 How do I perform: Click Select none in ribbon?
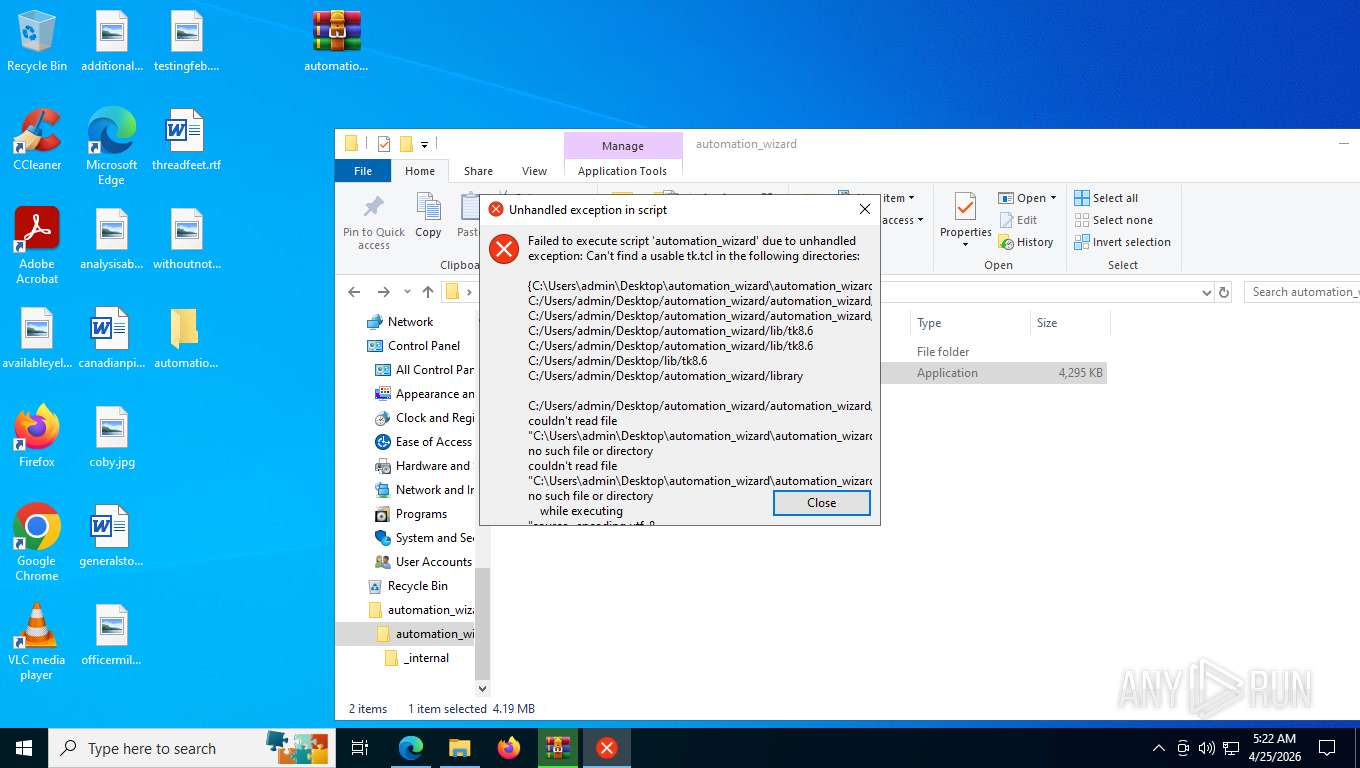pos(1113,220)
